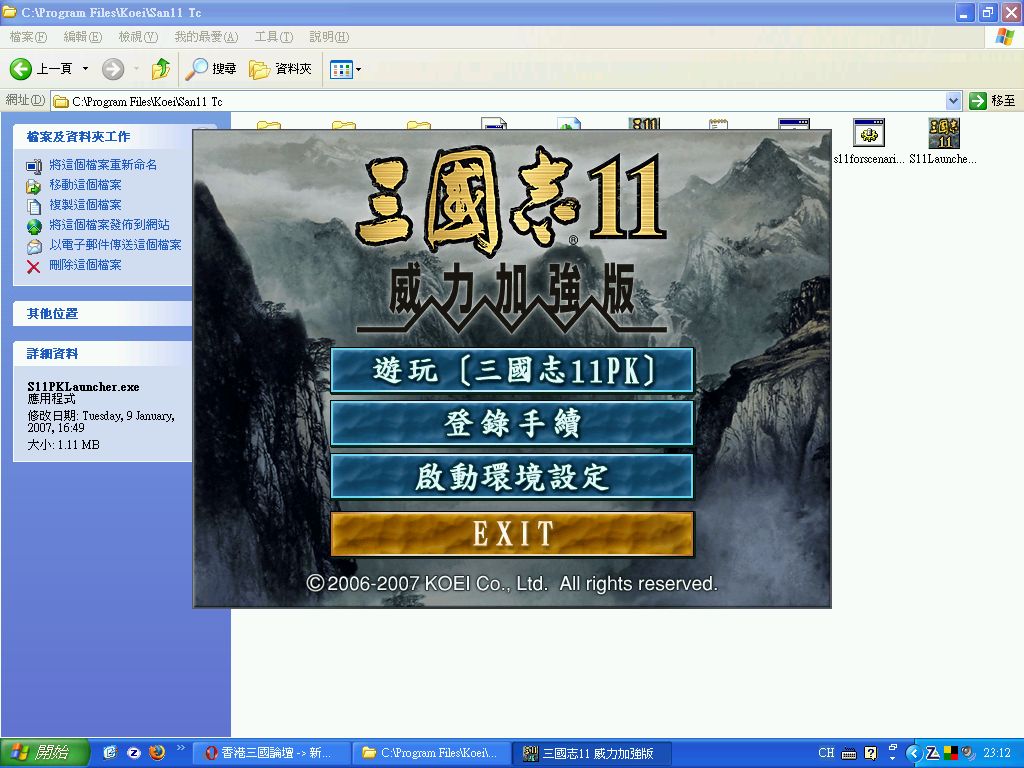
Task: Expand the address bar dropdown arrow
Action: (953, 101)
